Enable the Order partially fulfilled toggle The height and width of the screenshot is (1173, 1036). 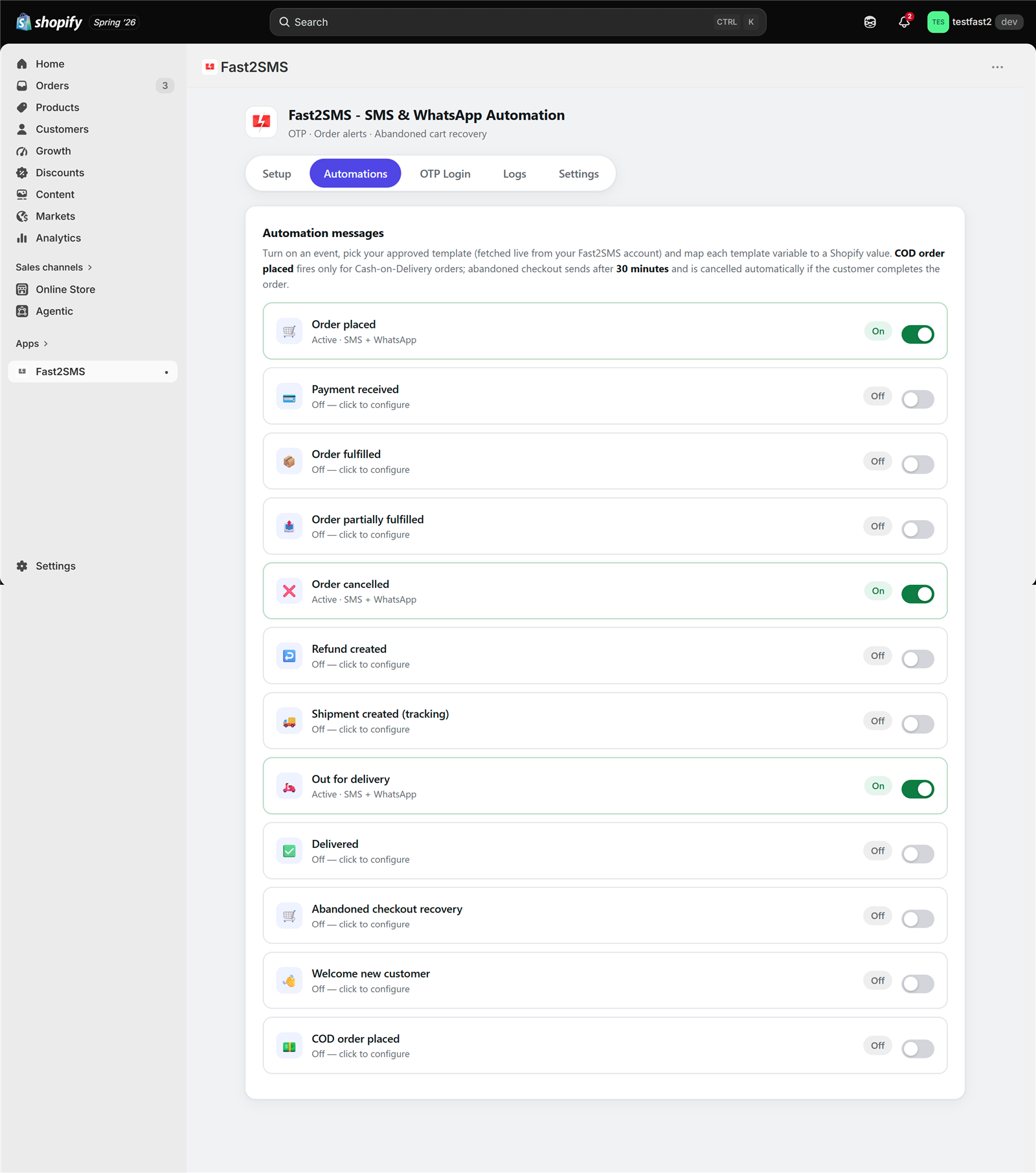coord(918,529)
